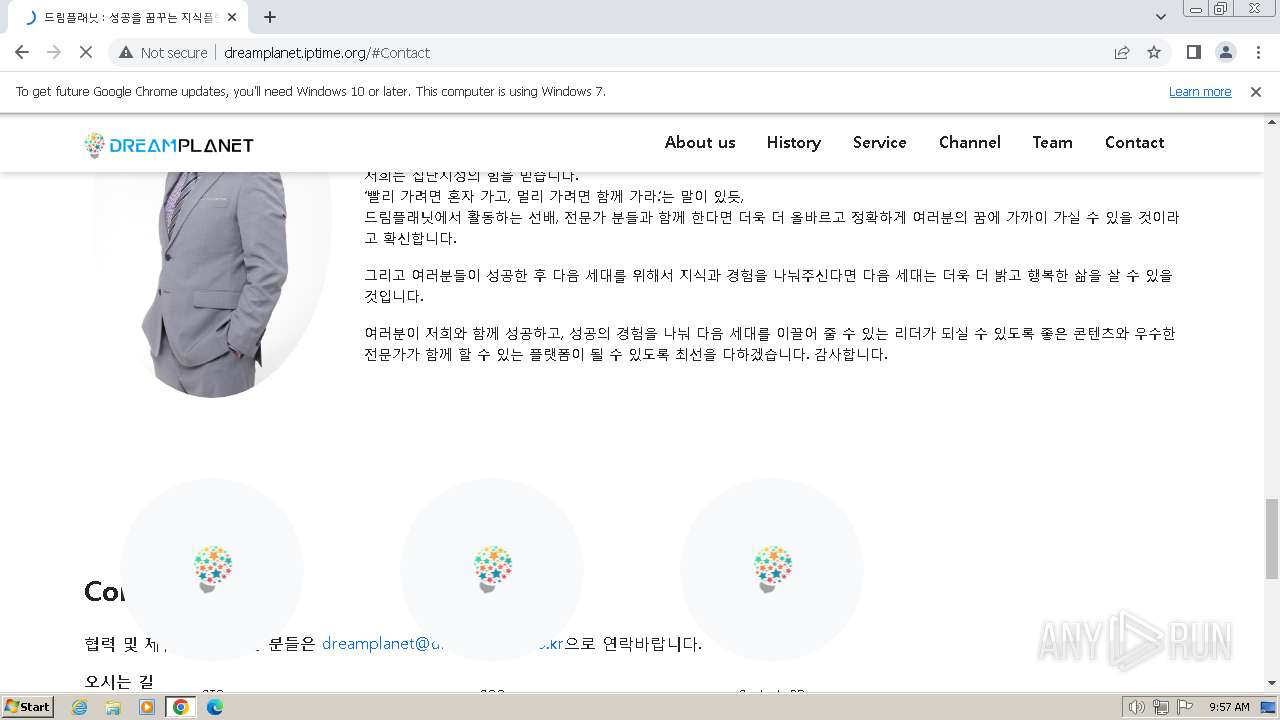Click the scrollbar up arrow
The width and height of the screenshot is (1280, 720).
point(1272,122)
